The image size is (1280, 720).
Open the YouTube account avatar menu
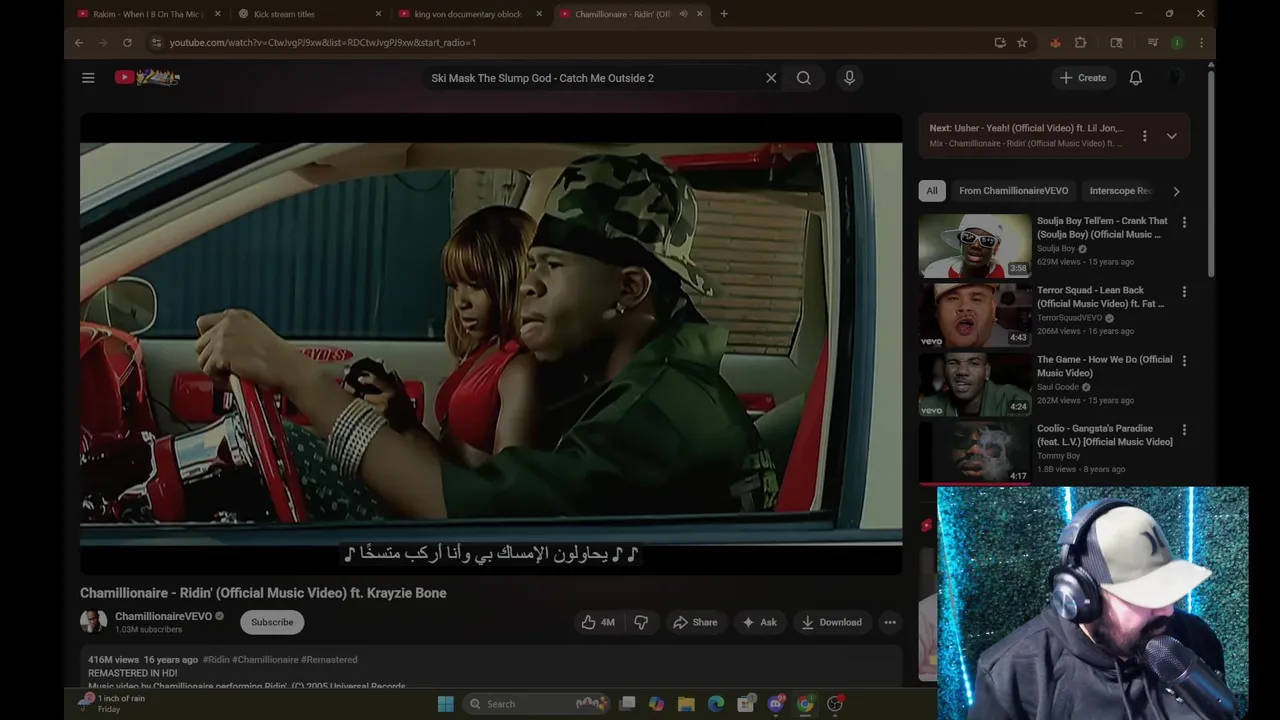1176,78
